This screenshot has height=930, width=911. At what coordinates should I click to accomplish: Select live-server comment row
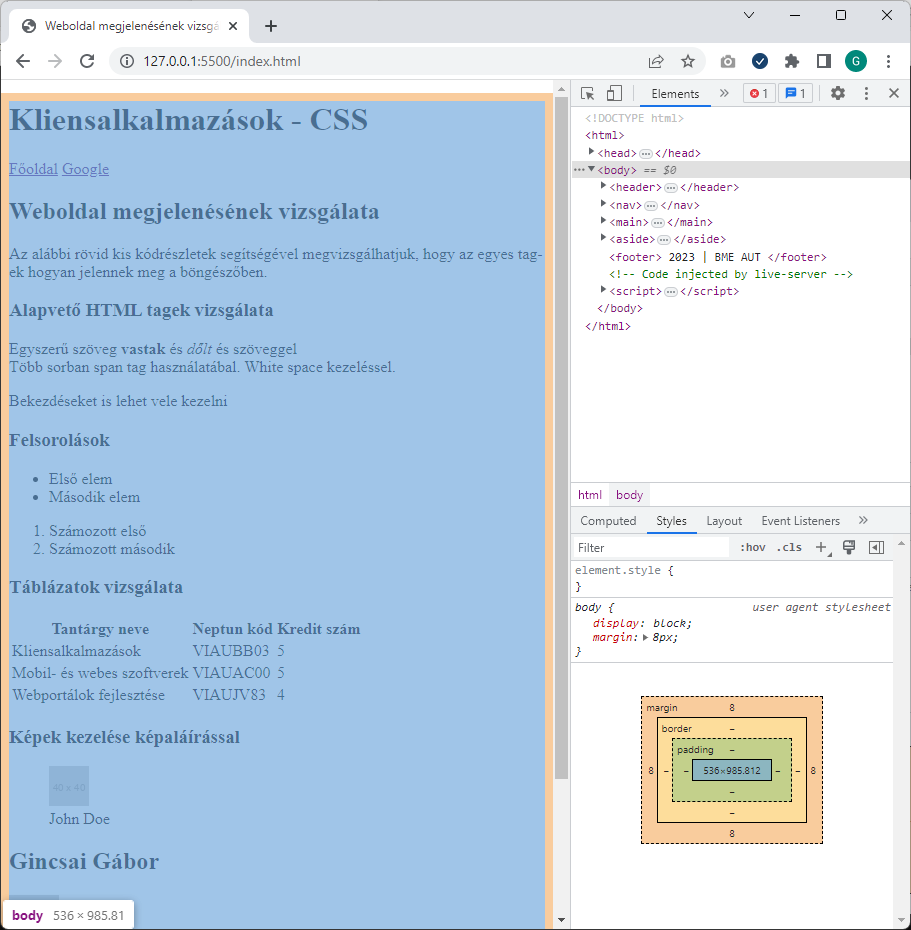[x=741, y=274]
